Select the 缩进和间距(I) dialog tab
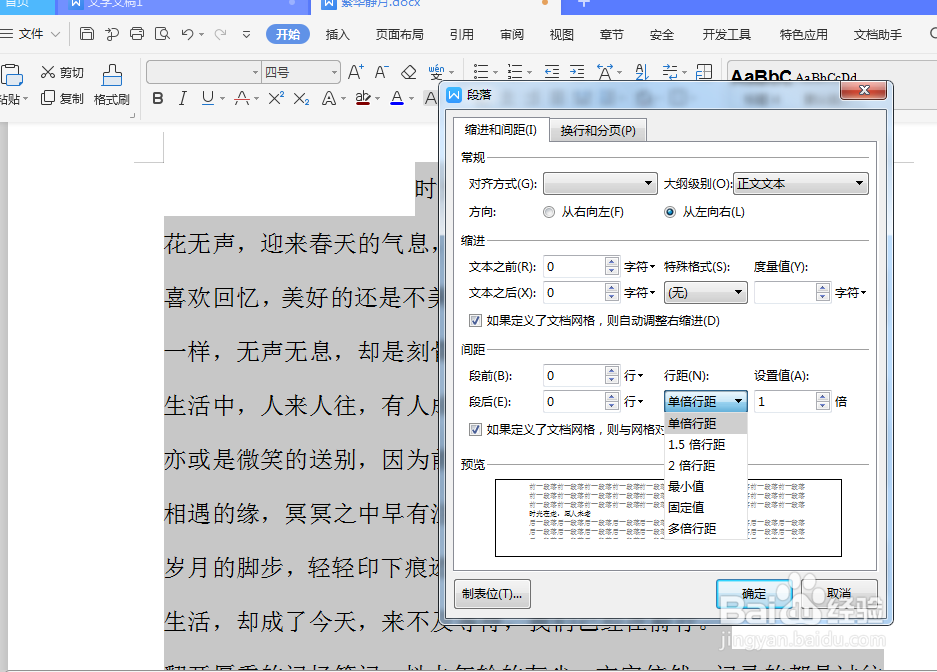This screenshot has height=672, width=937. (501, 130)
